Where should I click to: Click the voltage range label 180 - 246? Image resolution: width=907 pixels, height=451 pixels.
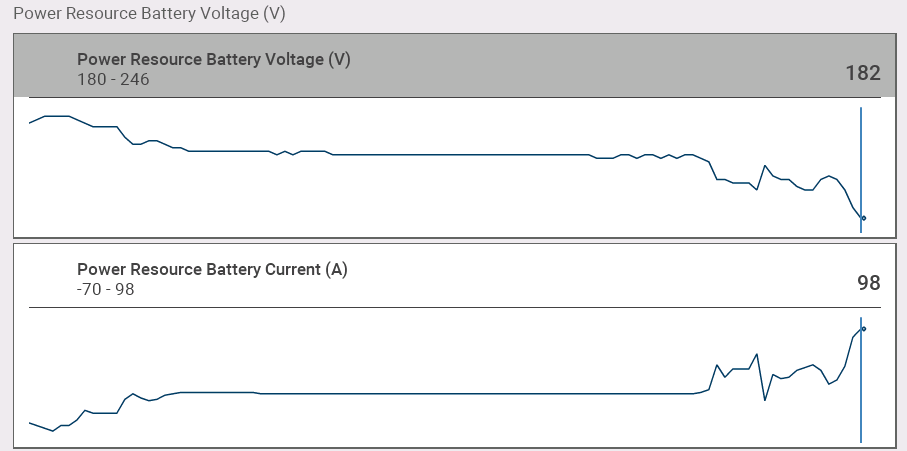point(113,79)
